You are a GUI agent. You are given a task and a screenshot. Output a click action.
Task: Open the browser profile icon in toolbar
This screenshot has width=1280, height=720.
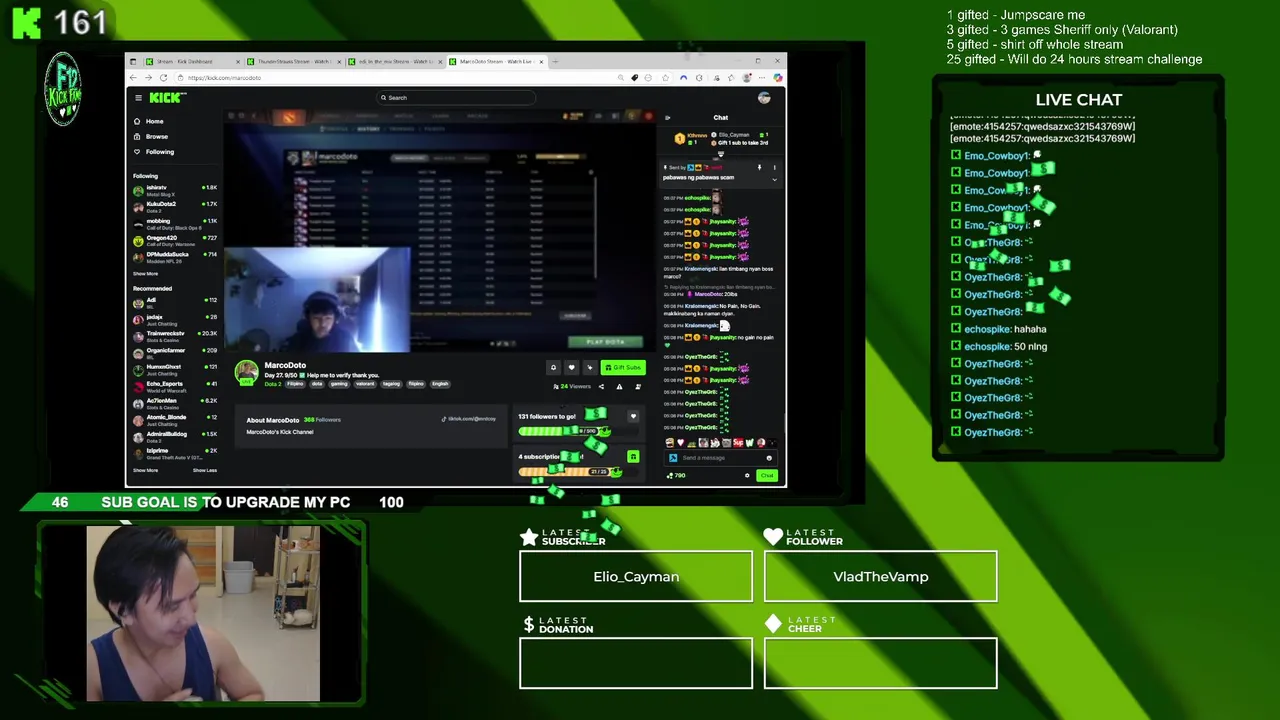click(x=746, y=77)
